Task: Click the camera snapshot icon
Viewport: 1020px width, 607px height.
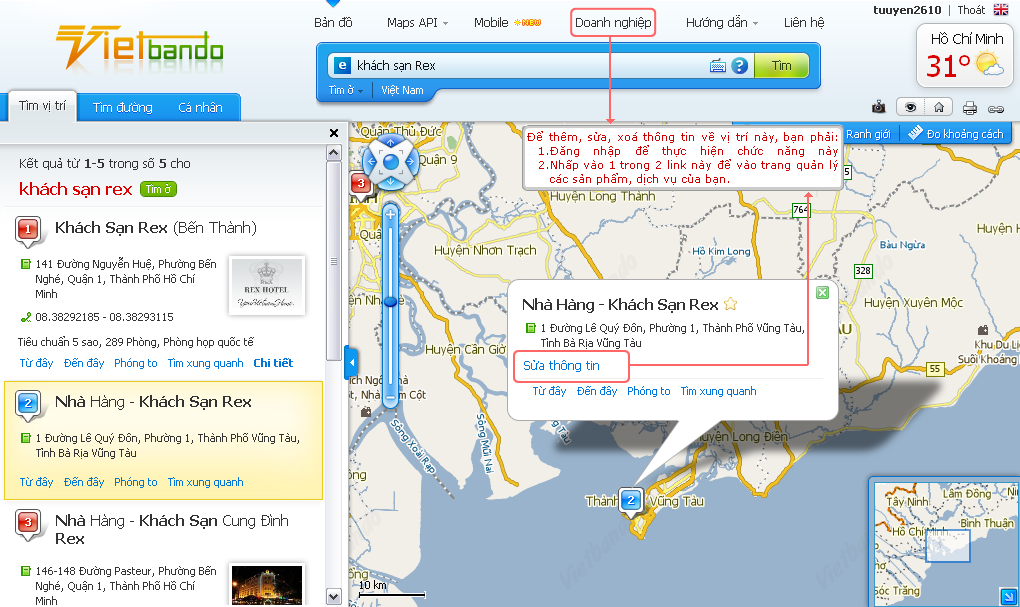Action: [879, 107]
